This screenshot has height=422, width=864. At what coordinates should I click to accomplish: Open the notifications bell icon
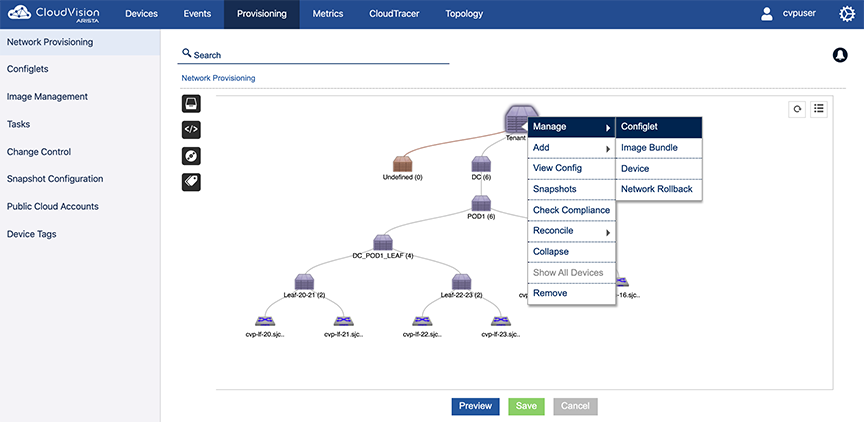point(840,55)
